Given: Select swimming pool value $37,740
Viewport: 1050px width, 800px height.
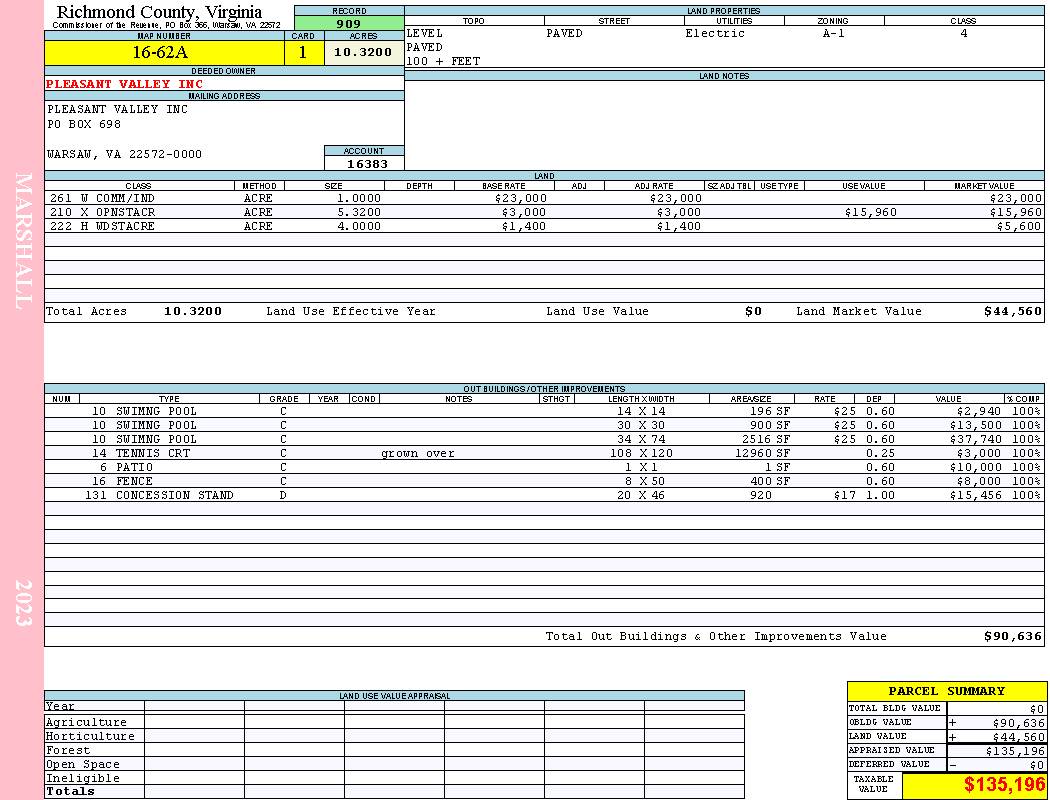Looking at the screenshot, I should point(975,439).
